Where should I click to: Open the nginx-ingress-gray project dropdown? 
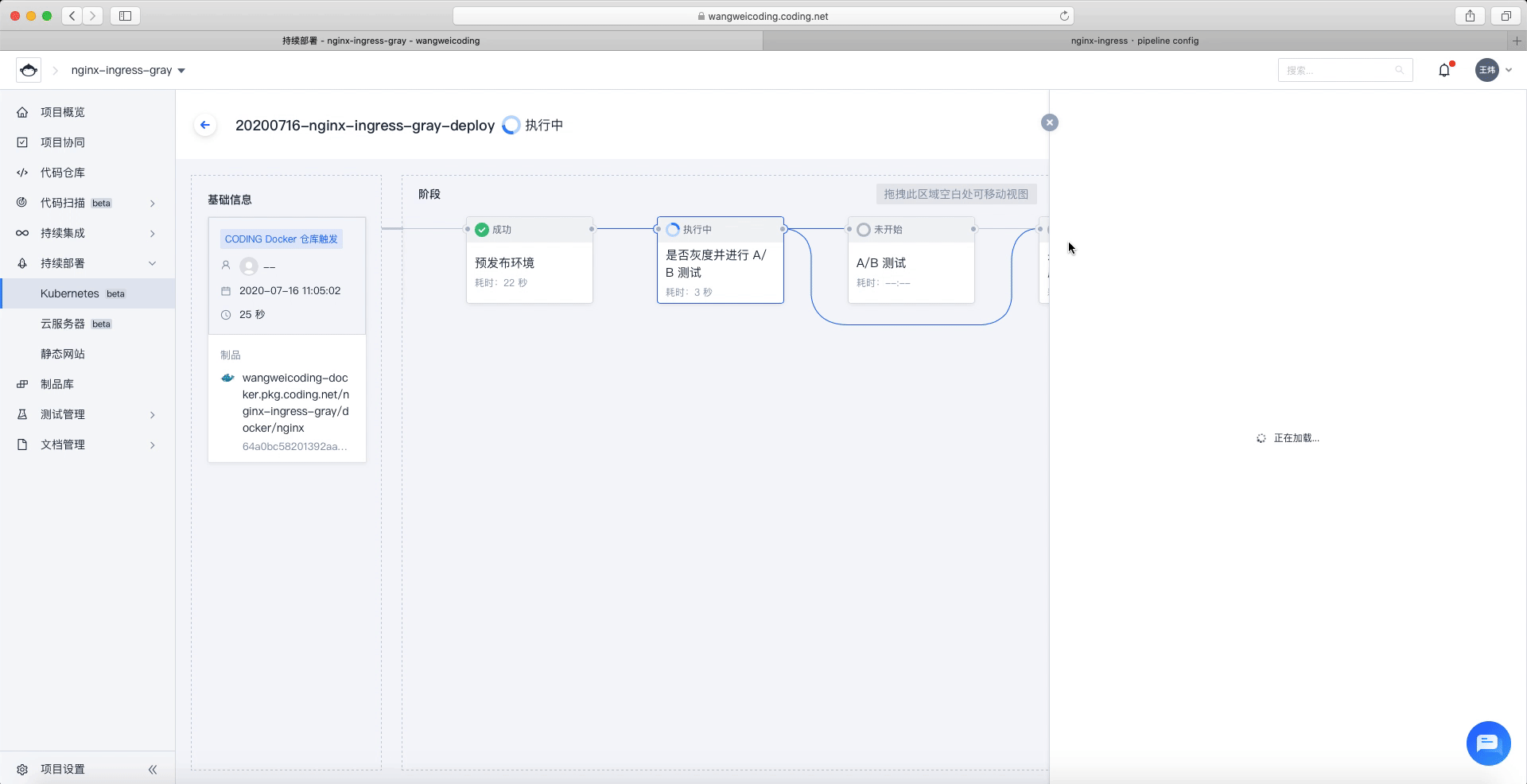[x=128, y=70]
